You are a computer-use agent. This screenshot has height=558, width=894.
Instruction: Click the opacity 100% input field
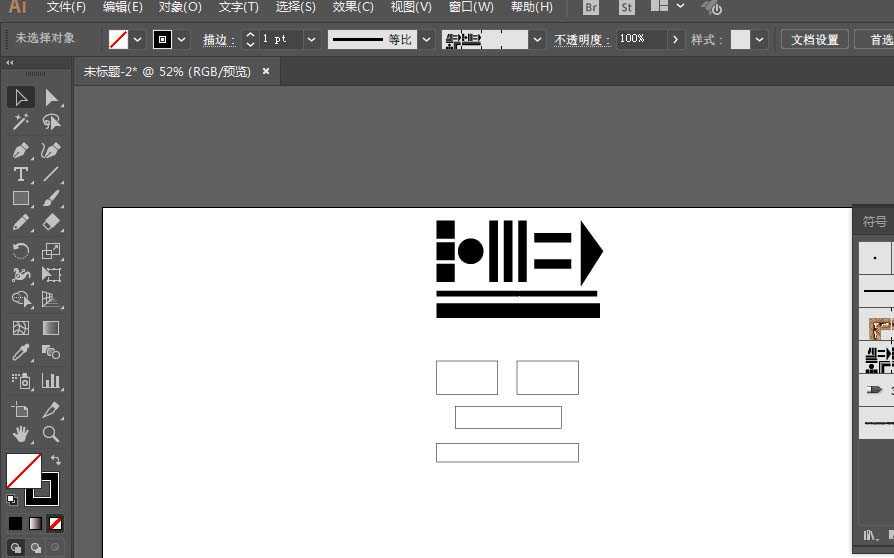click(641, 39)
